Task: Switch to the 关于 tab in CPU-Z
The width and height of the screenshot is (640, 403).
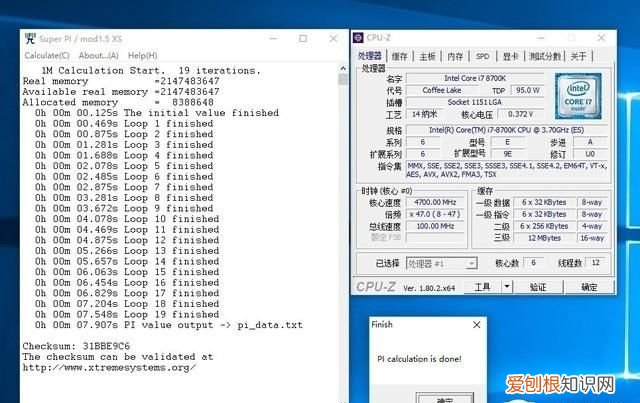Action: pyautogui.click(x=578, y=56)
